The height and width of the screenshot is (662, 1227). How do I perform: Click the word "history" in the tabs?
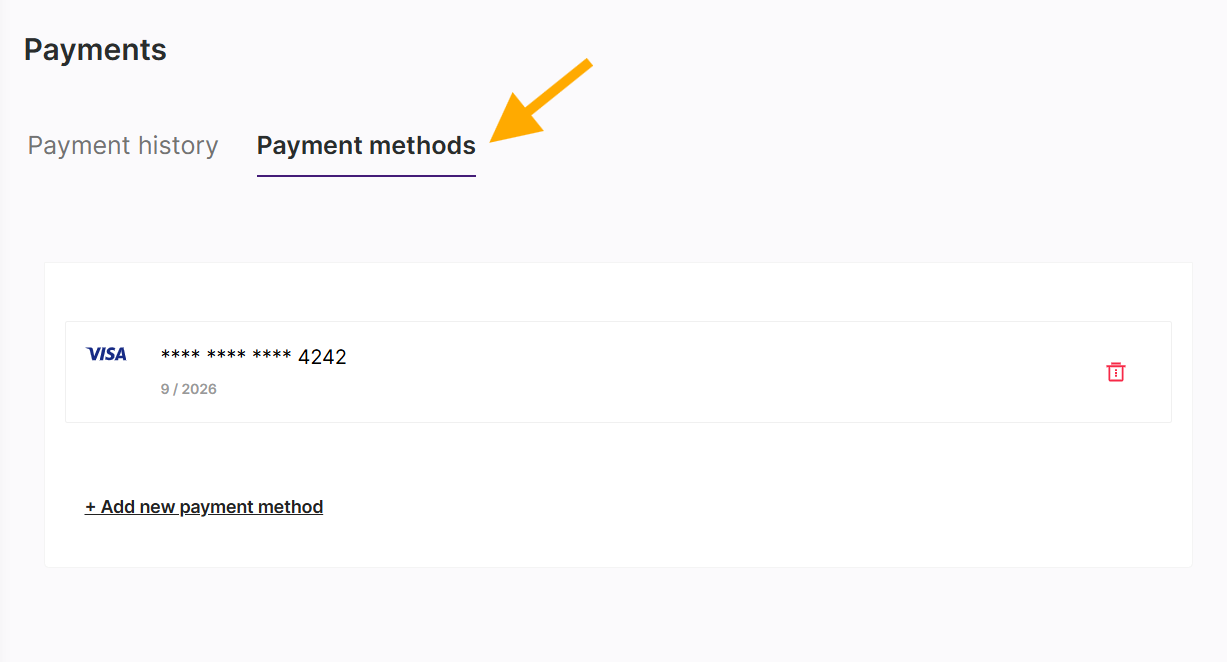[x=171, y=146]
